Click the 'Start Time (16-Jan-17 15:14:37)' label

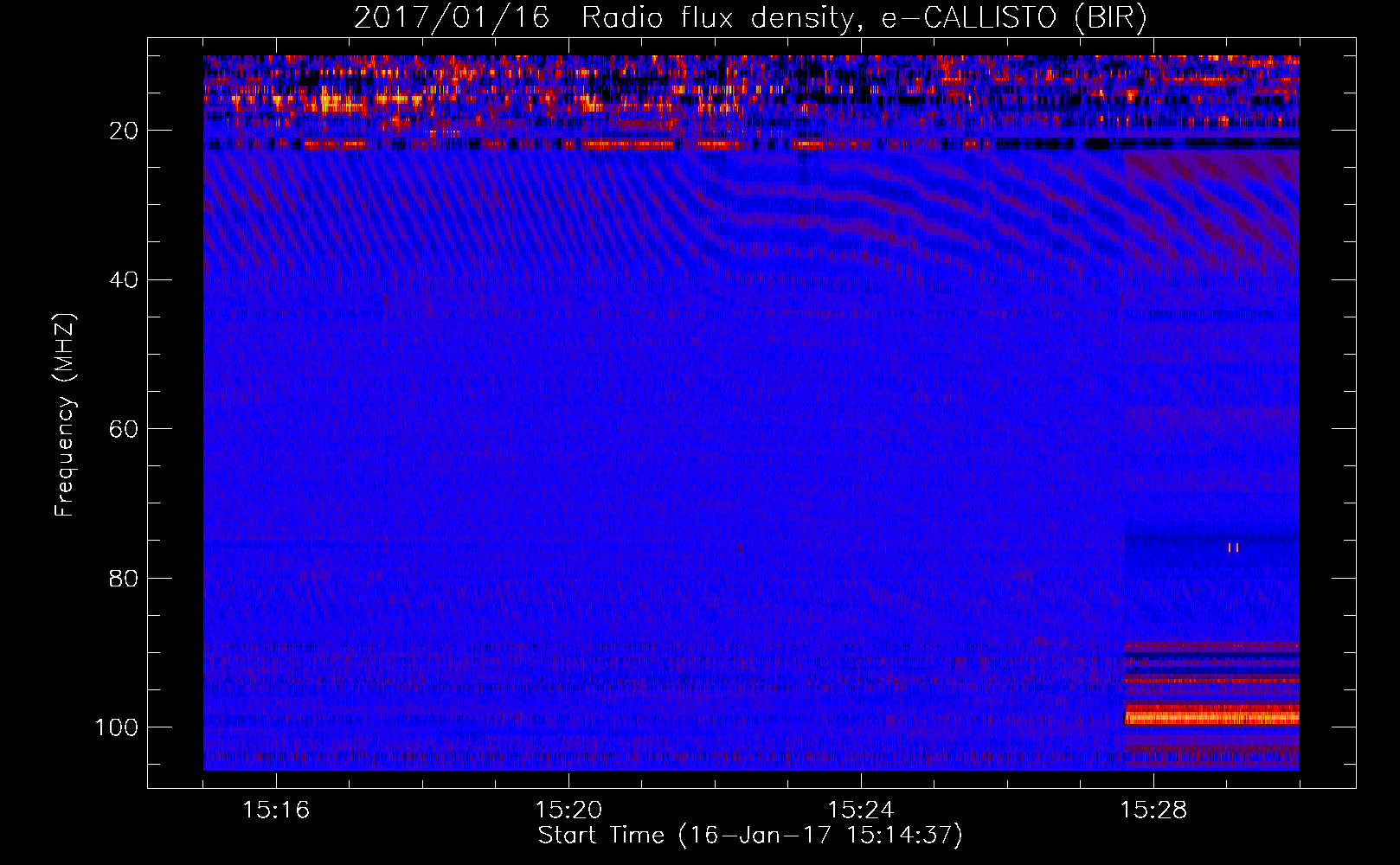click(750, 835)
